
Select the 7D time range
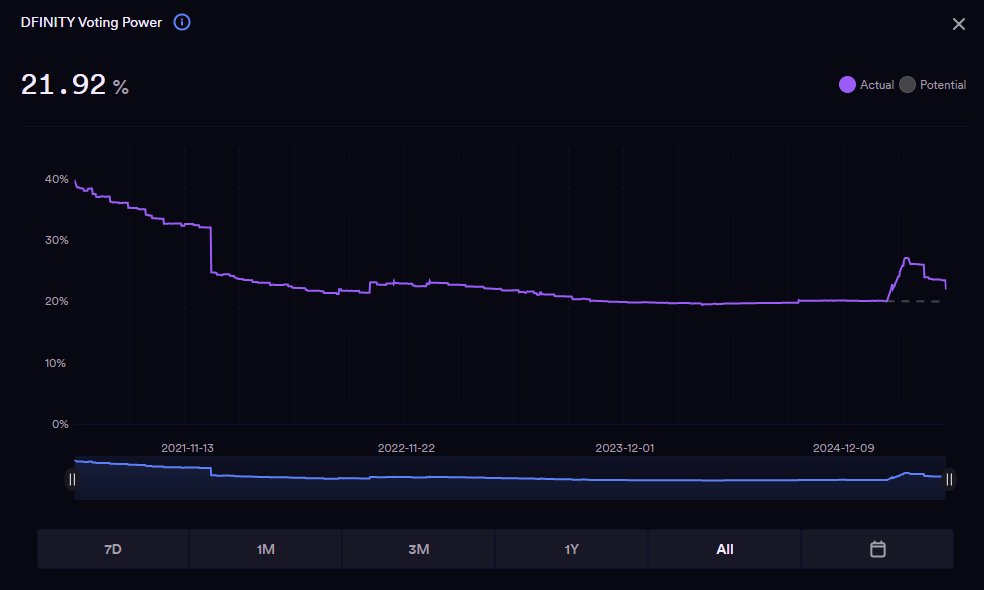(x=113, y=549)
